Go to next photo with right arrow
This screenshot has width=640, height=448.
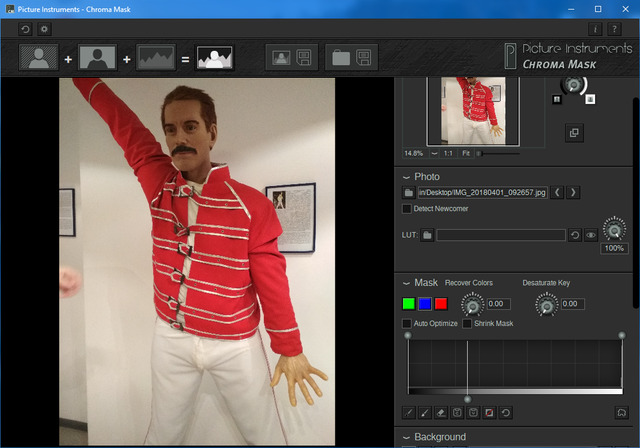point(573,192)
